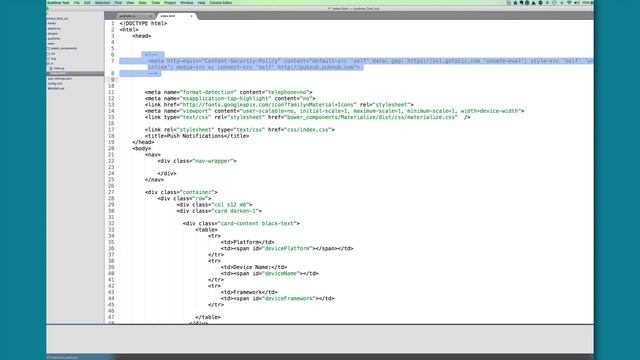This screenshot has width=640, height=360.
Task: Expand the plugins folder in sidebar
Action: (x=53, y=33)
